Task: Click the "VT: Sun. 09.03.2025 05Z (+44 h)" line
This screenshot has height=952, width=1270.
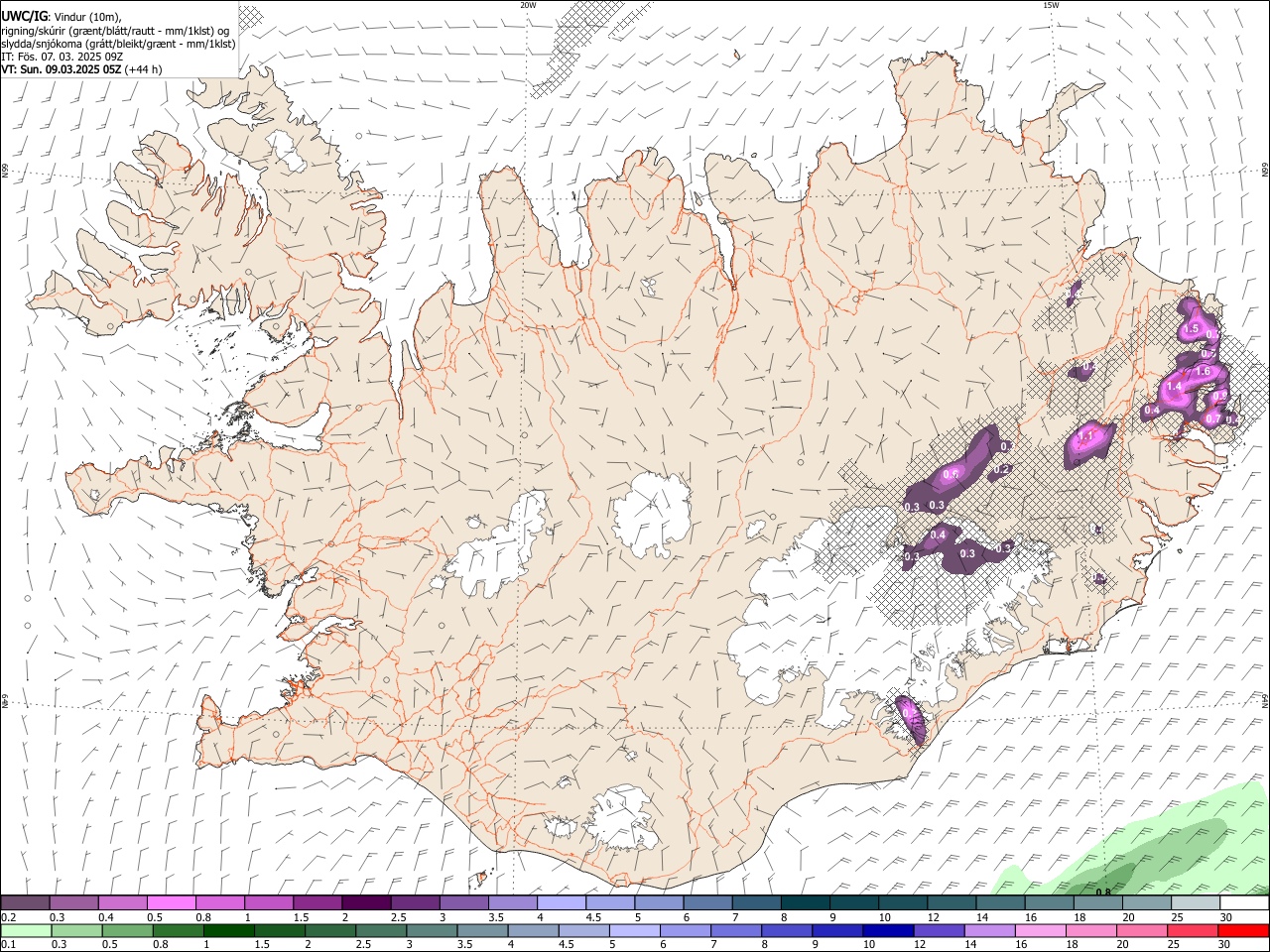Action: click(x=81, y=70)
